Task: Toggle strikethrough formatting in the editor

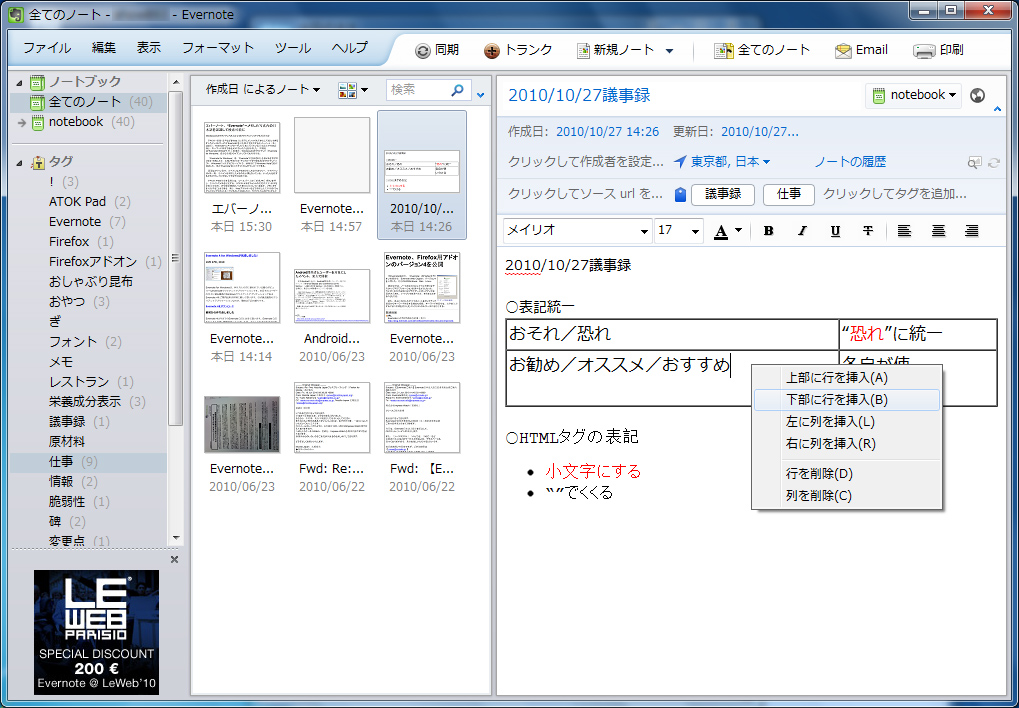Action: [x=870, y=231]
